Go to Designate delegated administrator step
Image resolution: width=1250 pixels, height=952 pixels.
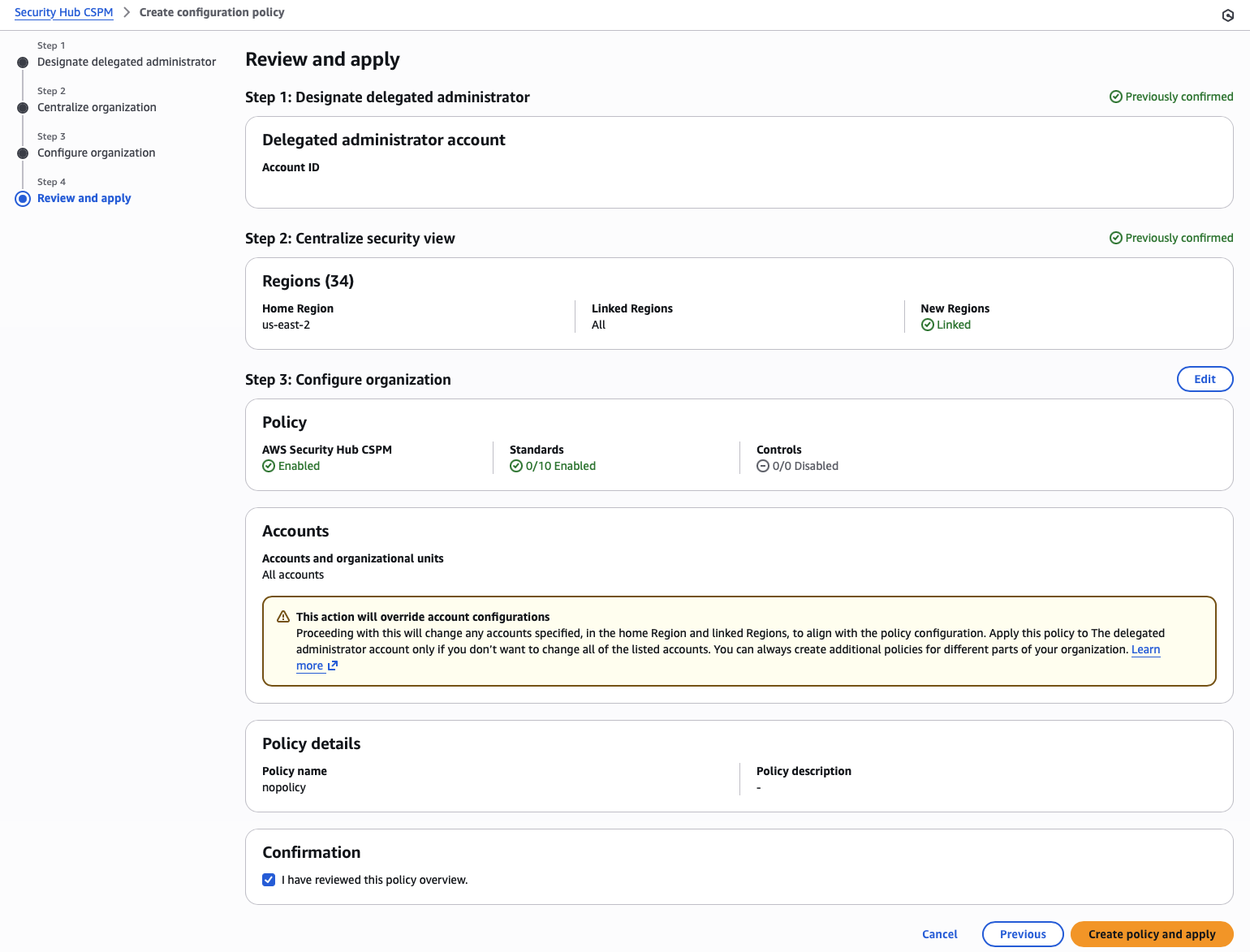tap(126, 62)
